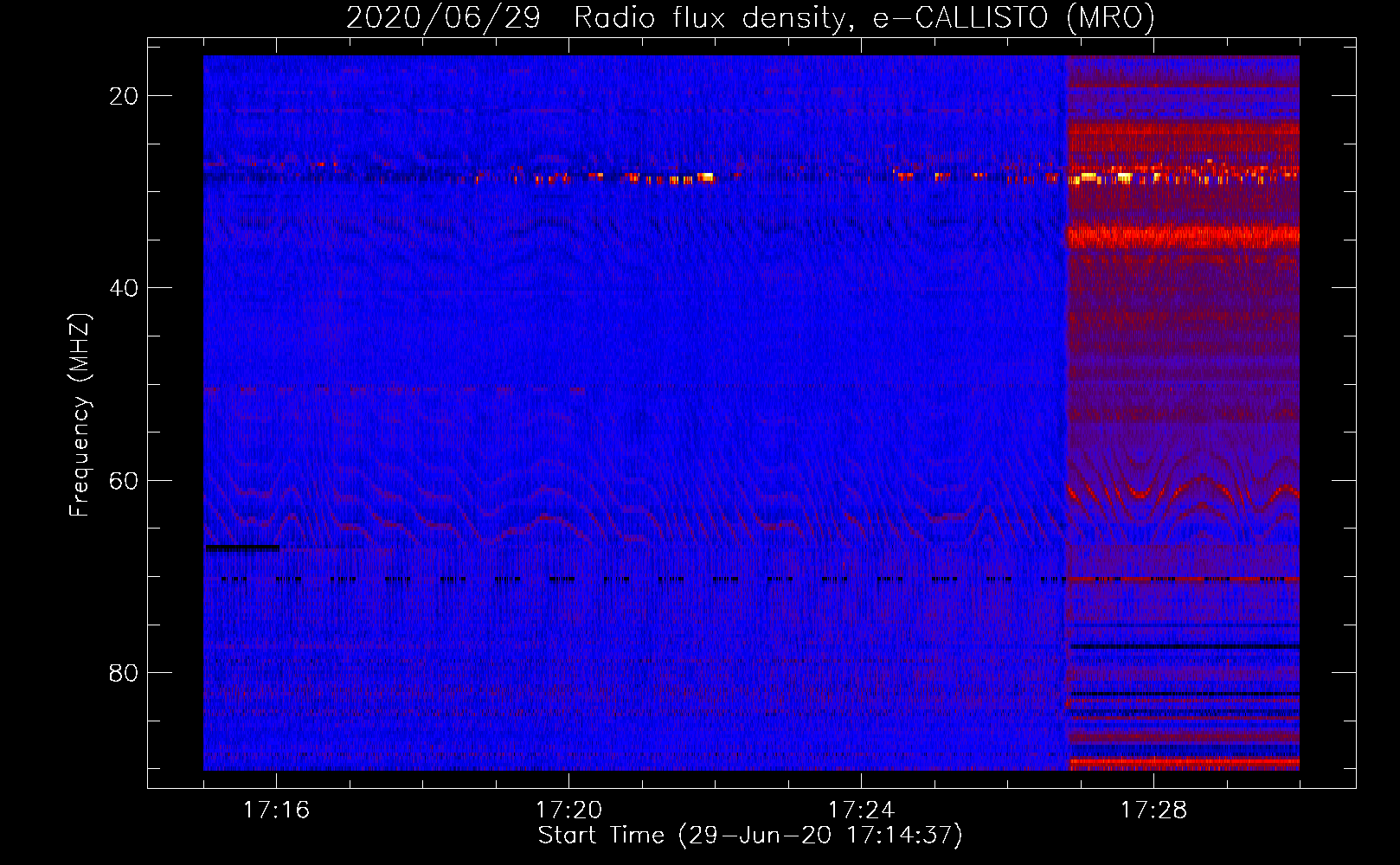Viewport: 1400px width, 865px height.
Task: Click the short black bar near 67 MHz at 17:15
Action: [x=242, y=548]
